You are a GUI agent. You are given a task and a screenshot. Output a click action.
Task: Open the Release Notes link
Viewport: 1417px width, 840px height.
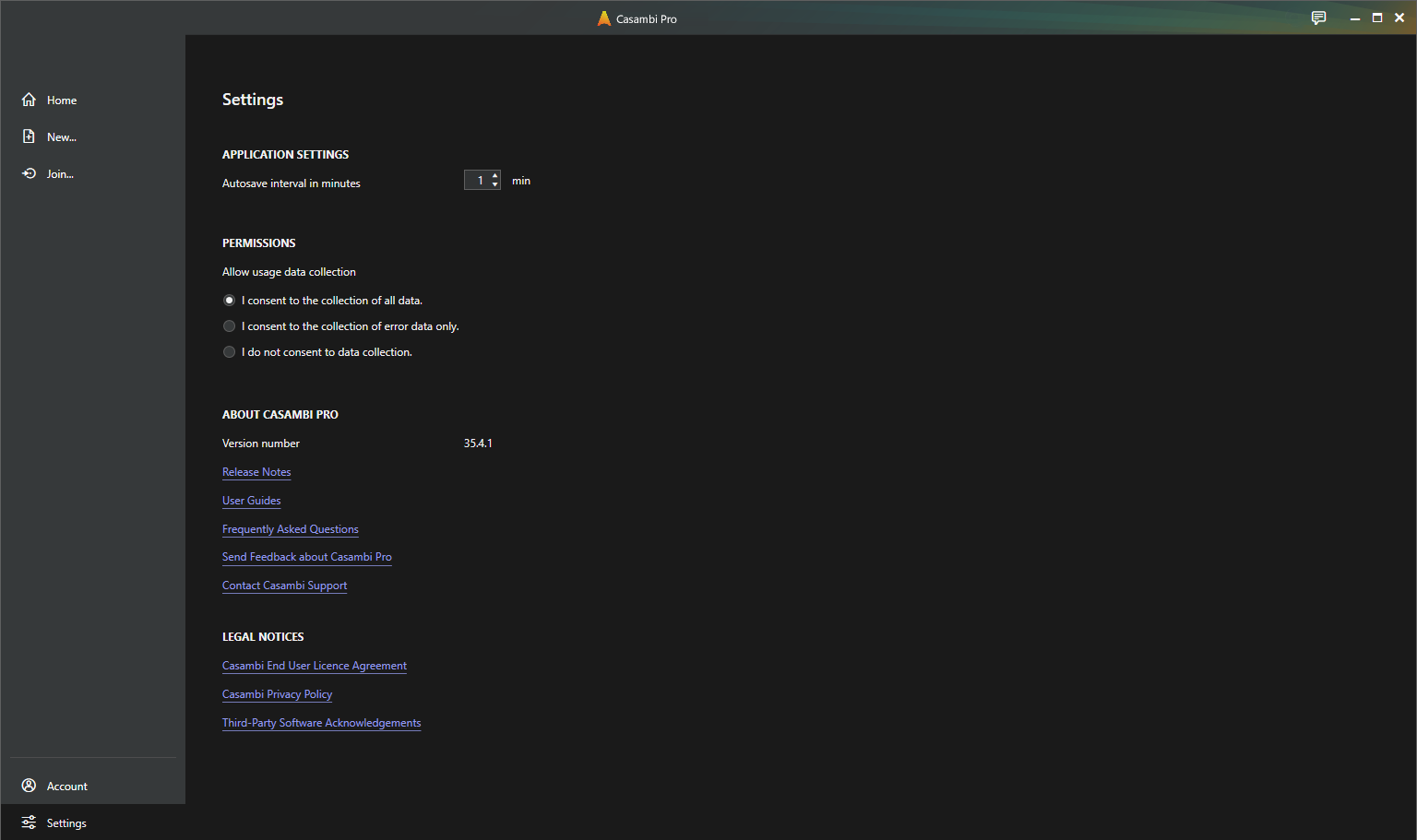pos(256,472)
